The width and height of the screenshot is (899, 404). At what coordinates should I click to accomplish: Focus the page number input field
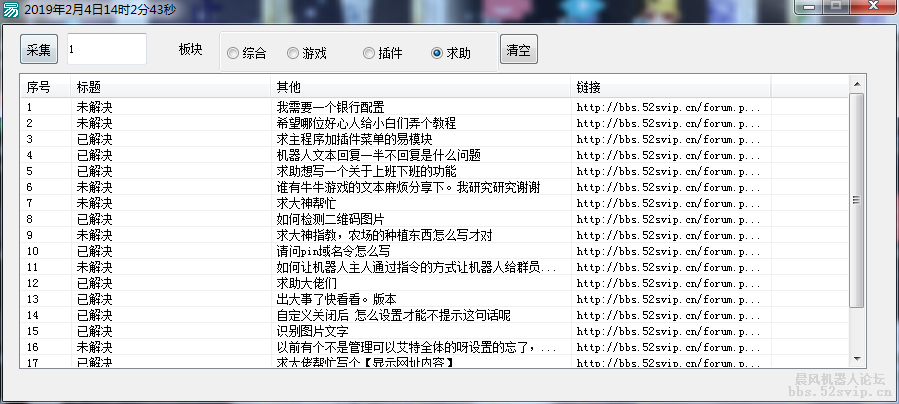coord(107,49)
